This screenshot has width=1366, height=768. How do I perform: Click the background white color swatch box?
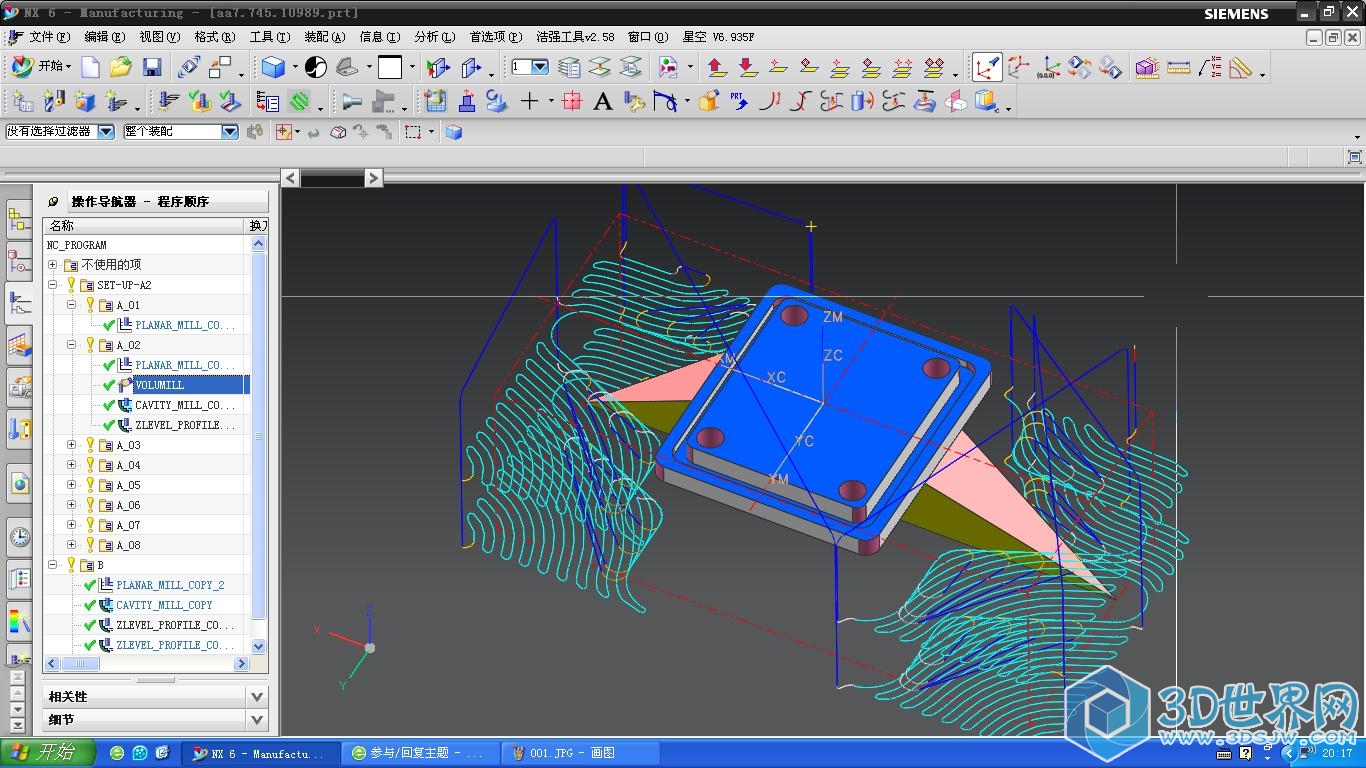pos(390,68)
